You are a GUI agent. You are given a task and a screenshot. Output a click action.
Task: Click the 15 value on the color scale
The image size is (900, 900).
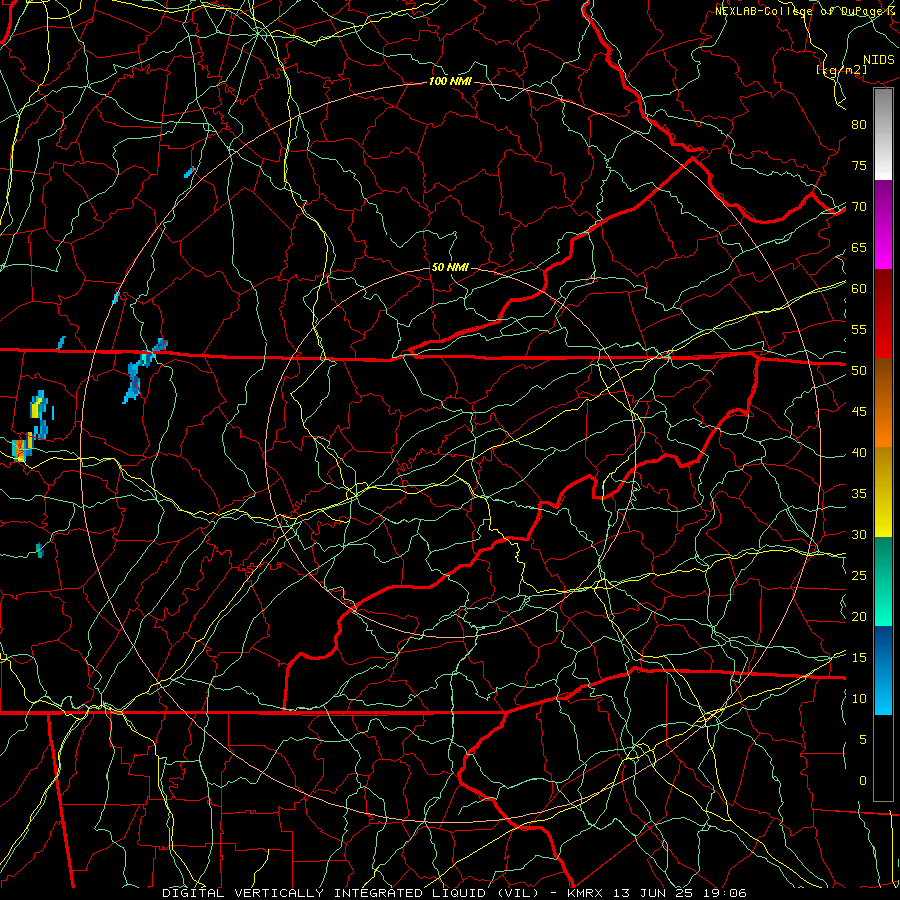tap(859, 658)
